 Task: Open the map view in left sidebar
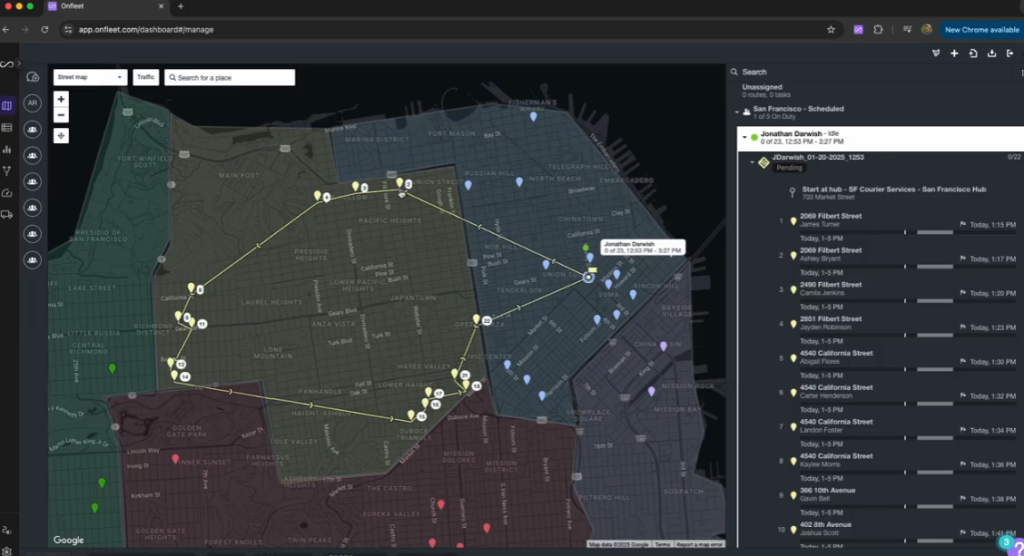pyautogui.click(x=7, y=106)
